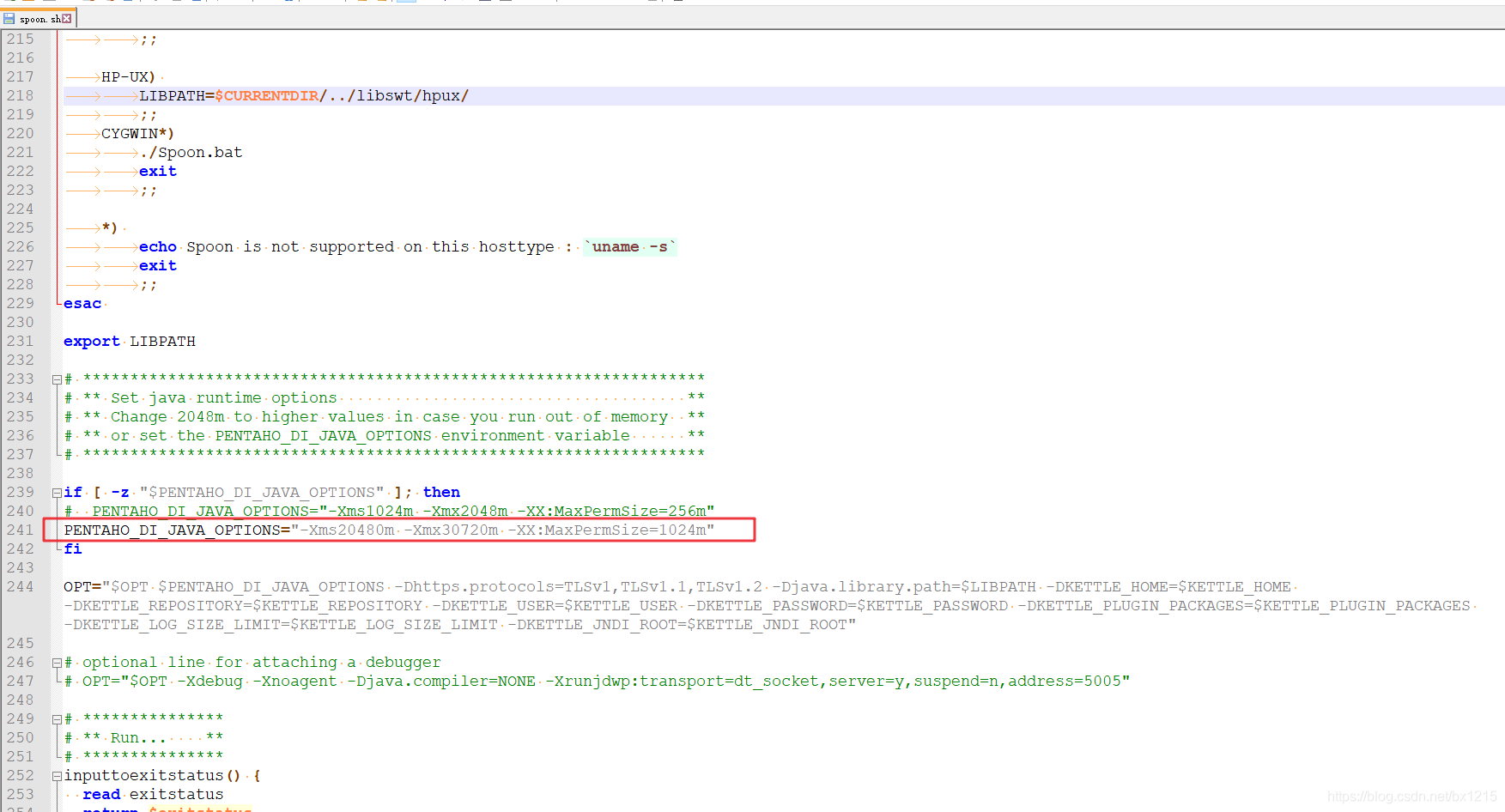Image resolution: width=1505 pixels, height=812 pixels.
Task: Click the 'Set java runtime options' comment
Action: 223,397
